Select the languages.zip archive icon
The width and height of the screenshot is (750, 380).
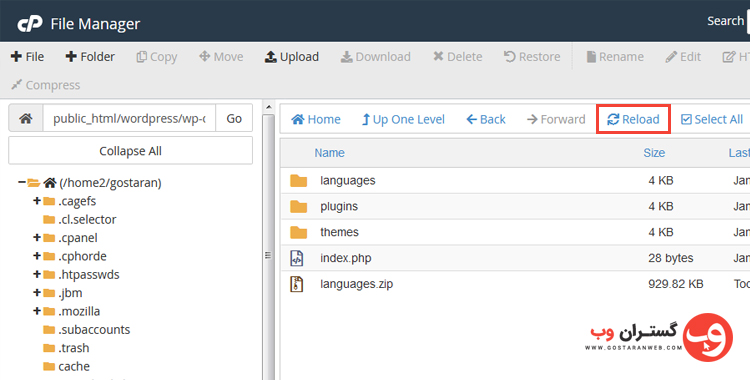pyautogui.click(x=297, y=284)
